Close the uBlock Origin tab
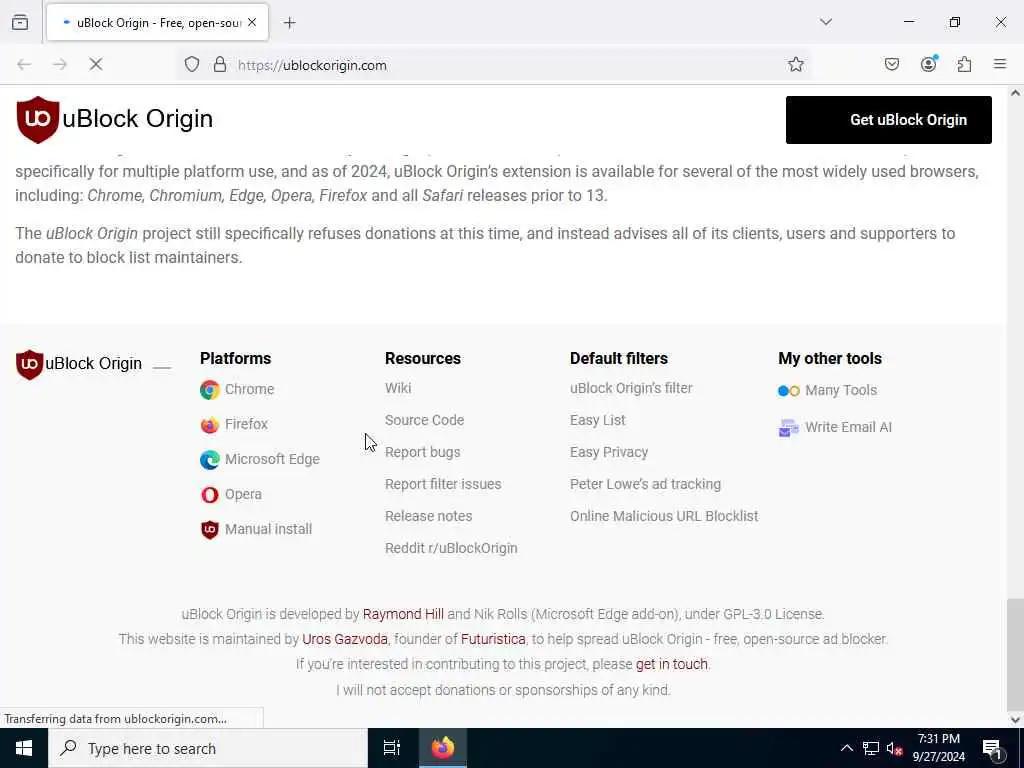The width and height of the screenshot is (1024, 768). pos(252,22)
